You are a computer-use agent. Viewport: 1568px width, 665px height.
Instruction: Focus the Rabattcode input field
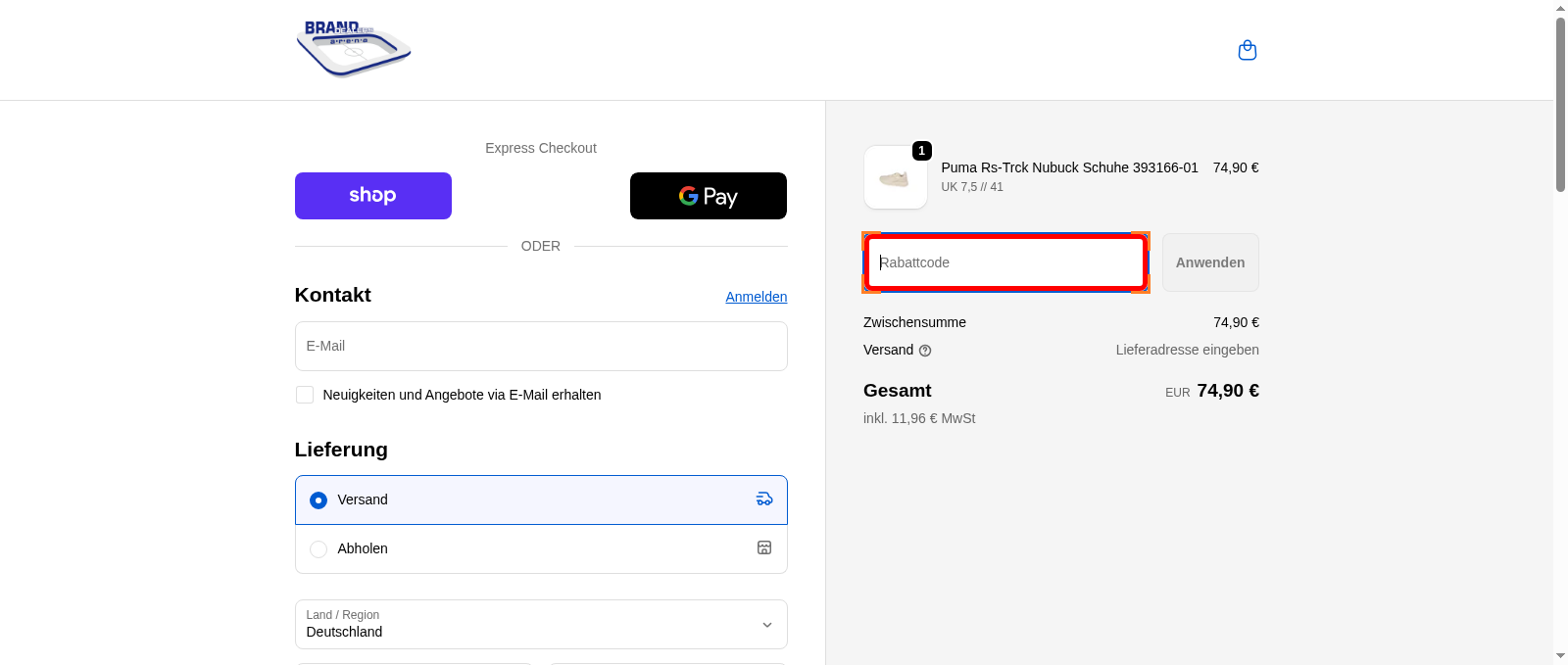pos(1005,262)
